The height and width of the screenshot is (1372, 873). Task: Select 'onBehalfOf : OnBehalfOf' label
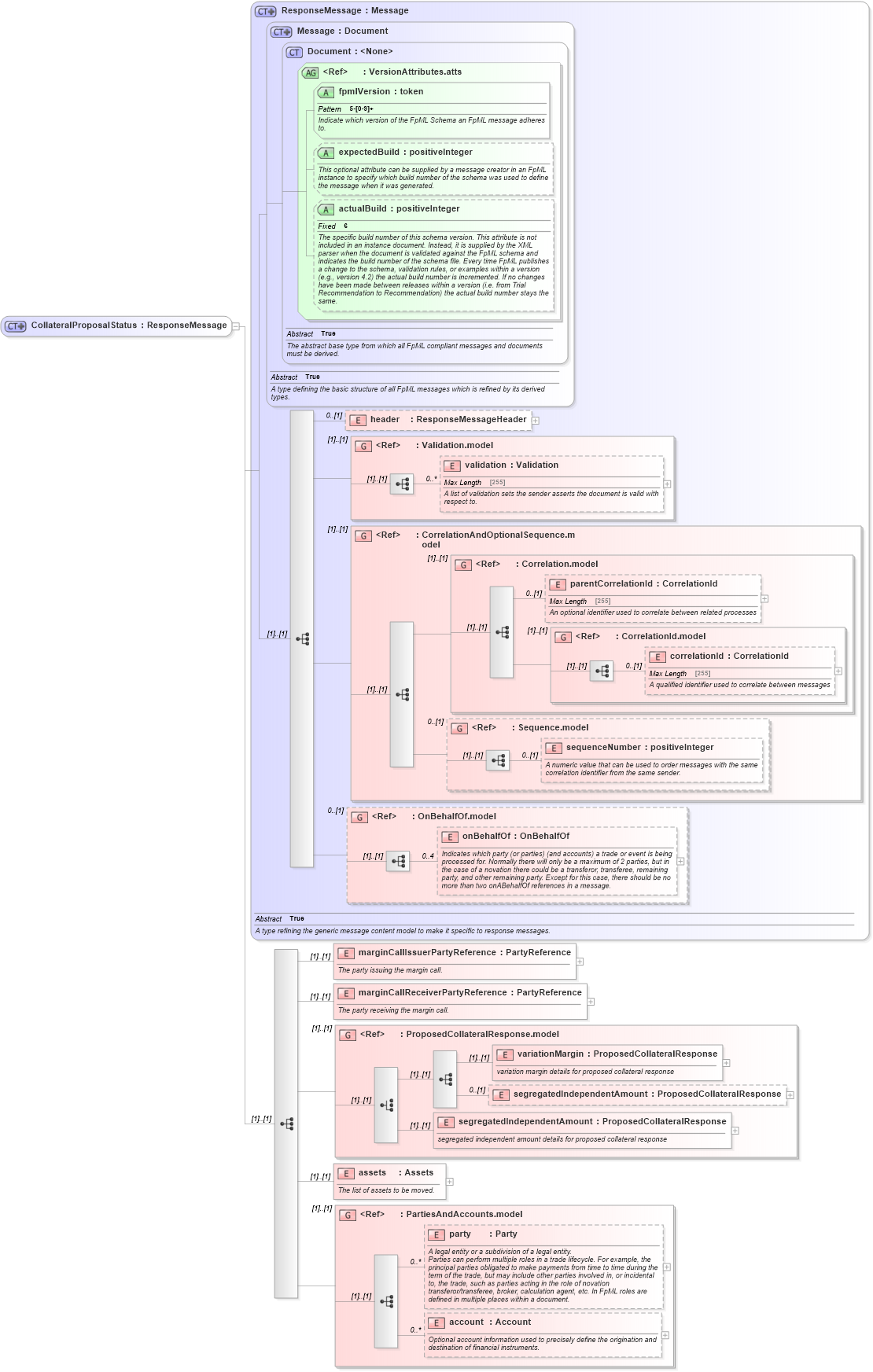pyautogui.click(x=516, y=837)
